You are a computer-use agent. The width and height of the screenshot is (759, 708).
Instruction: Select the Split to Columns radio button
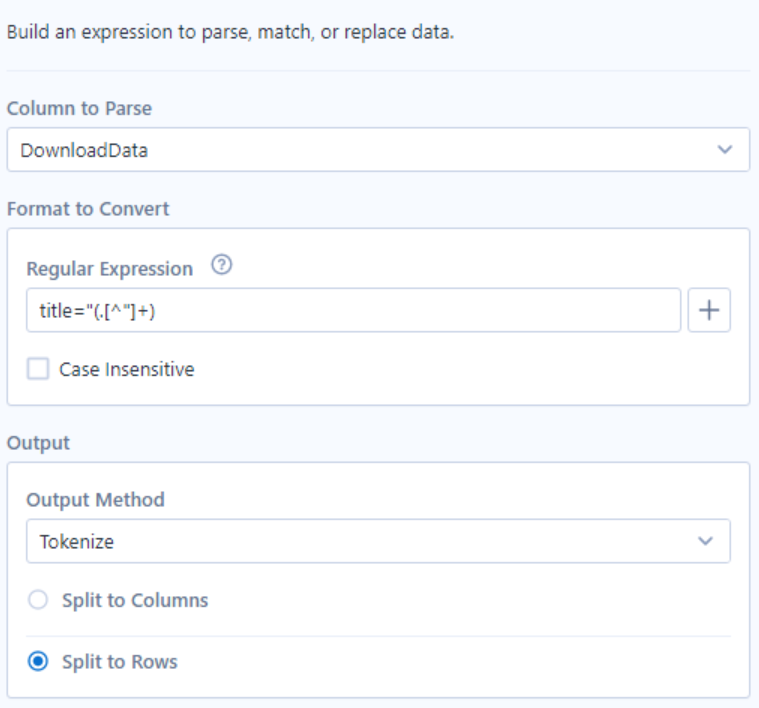(38, 601)
